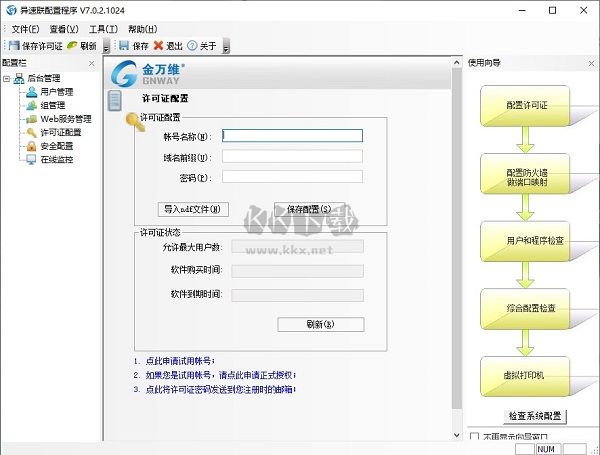
Task: Click wizard step 配置防火墙做端口映射
Action: (525, 174)
